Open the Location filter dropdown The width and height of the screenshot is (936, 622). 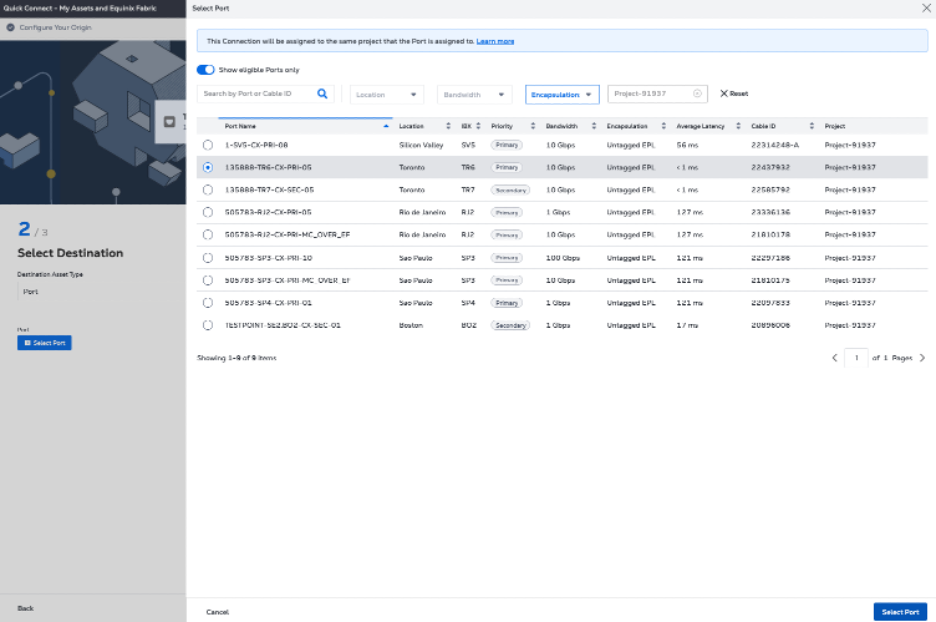point(387,95)
